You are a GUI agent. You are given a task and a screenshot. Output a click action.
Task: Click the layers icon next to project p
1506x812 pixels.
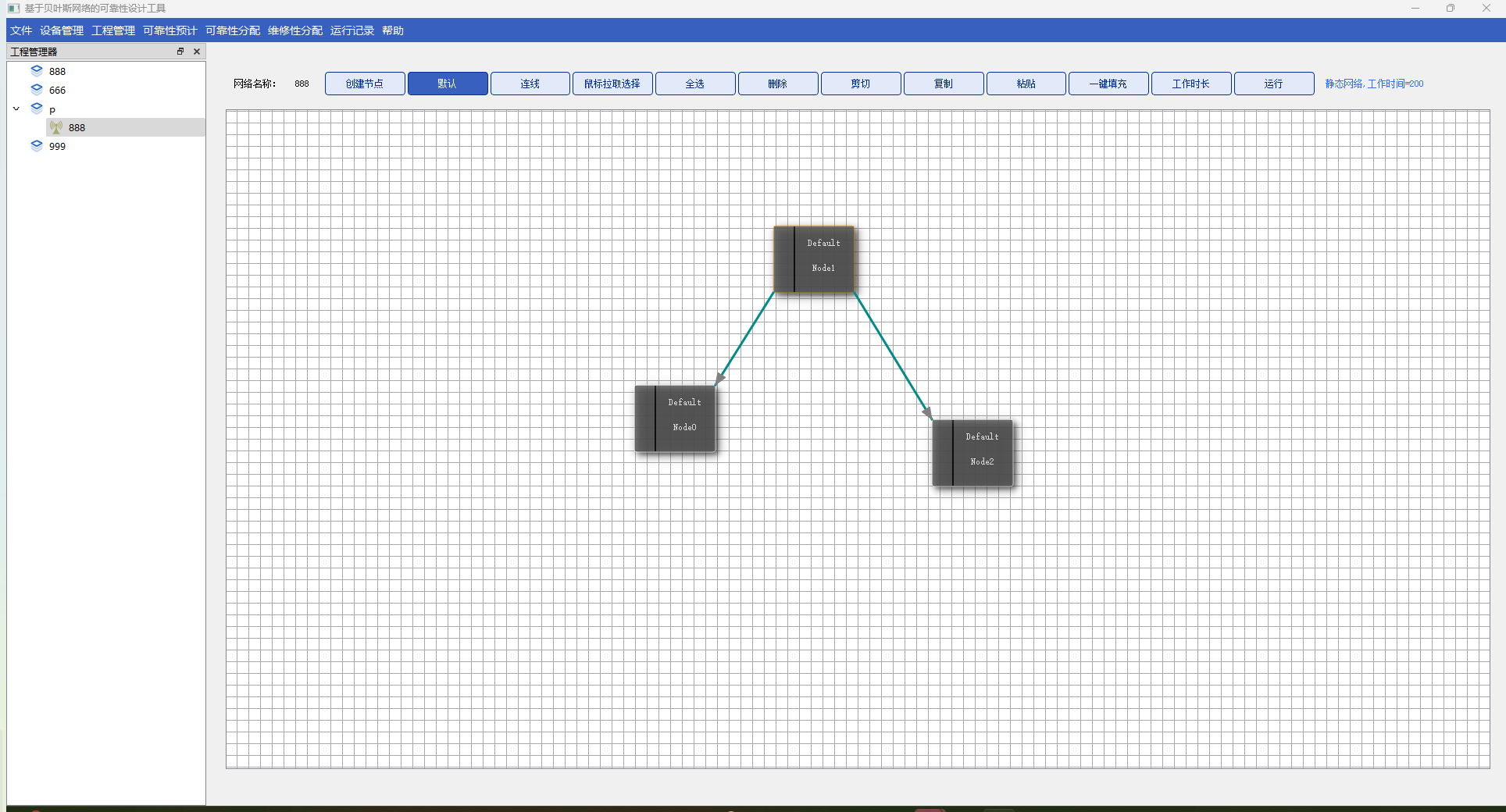pyautogui.click(x=37, y=109)
